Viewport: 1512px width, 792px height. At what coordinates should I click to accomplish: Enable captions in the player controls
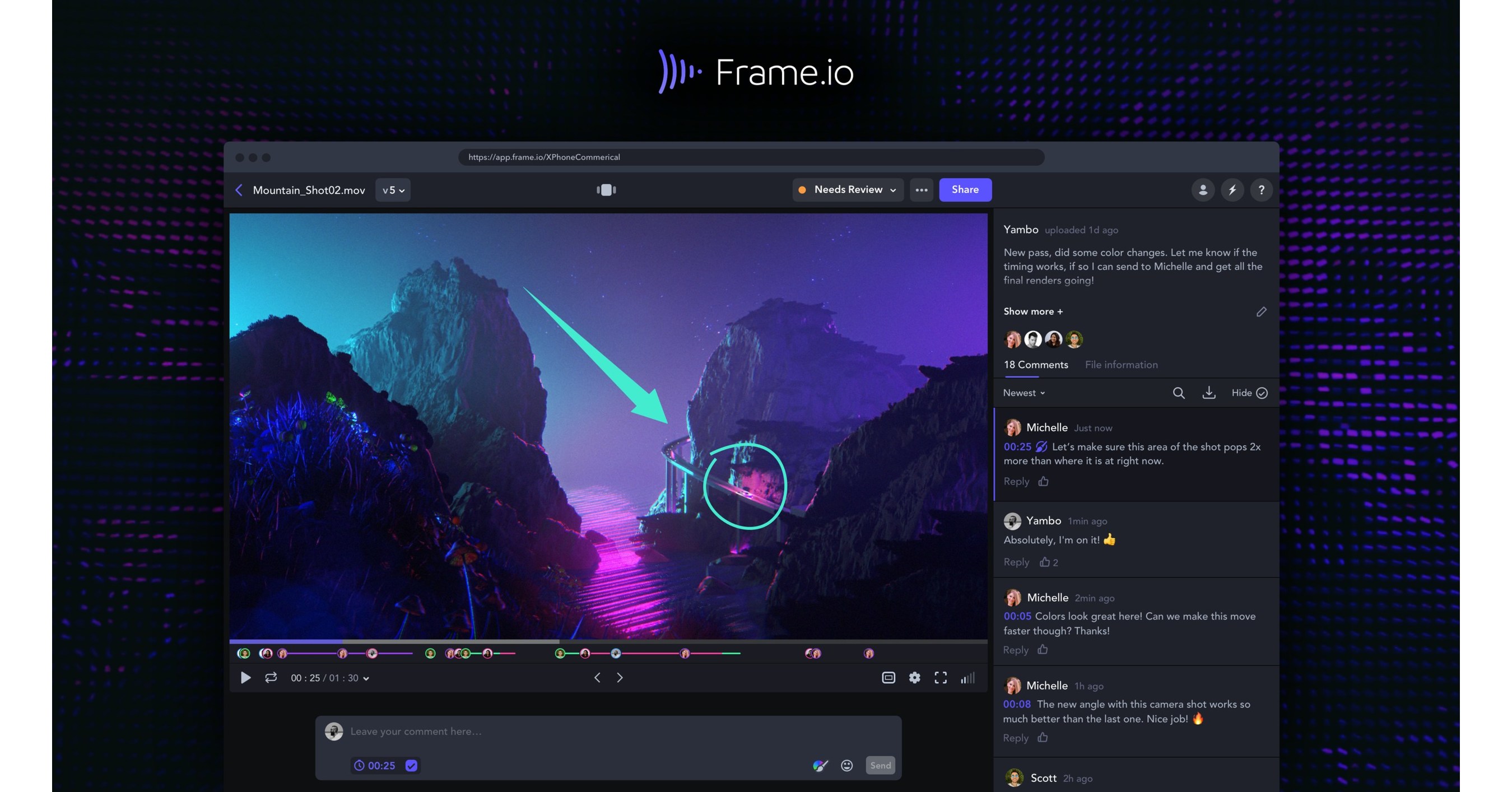888,678
